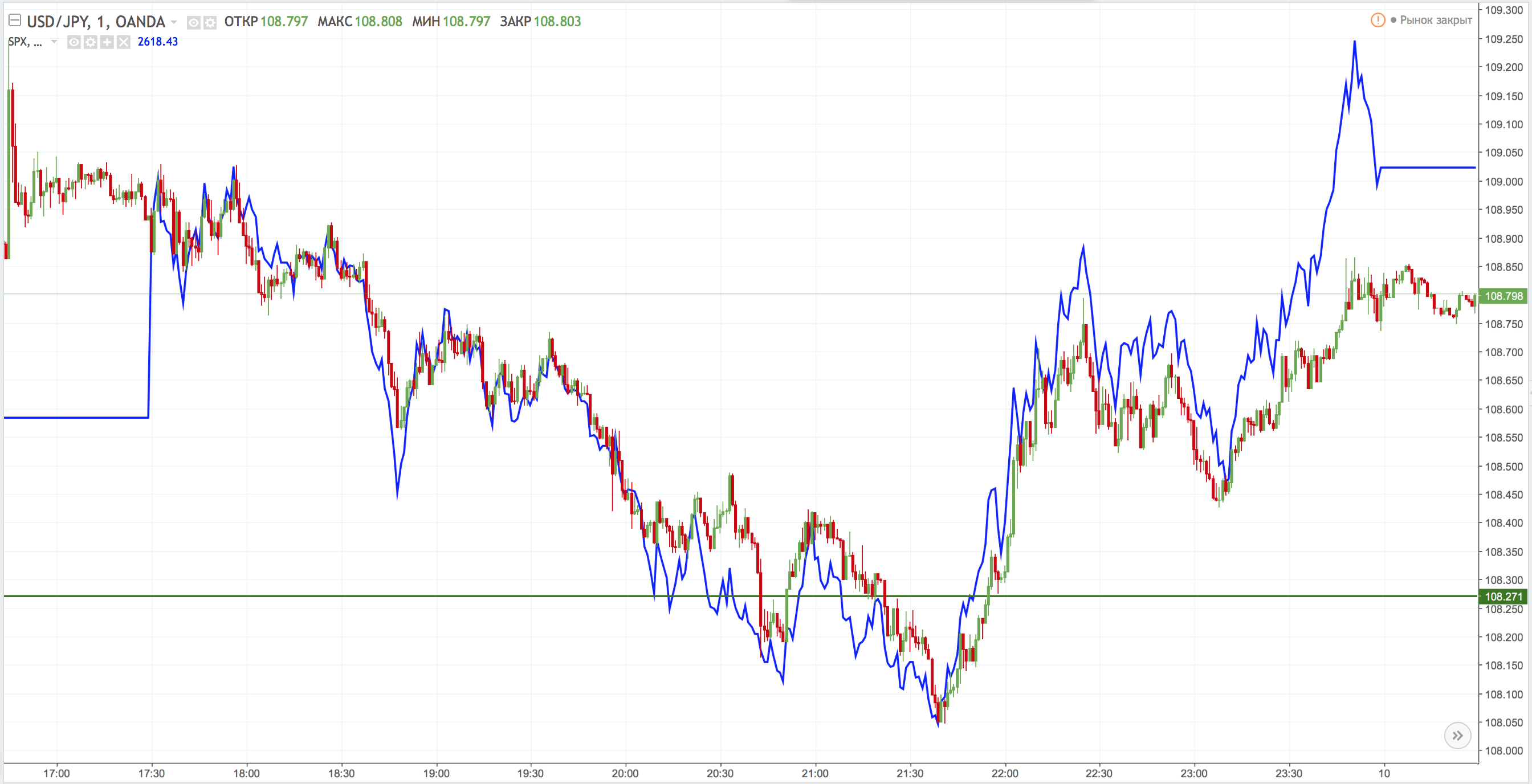Jump to latest bar with double-arrow button
The height and width of the screenshot is (784, 1532).
click(x=1458, y=736)
